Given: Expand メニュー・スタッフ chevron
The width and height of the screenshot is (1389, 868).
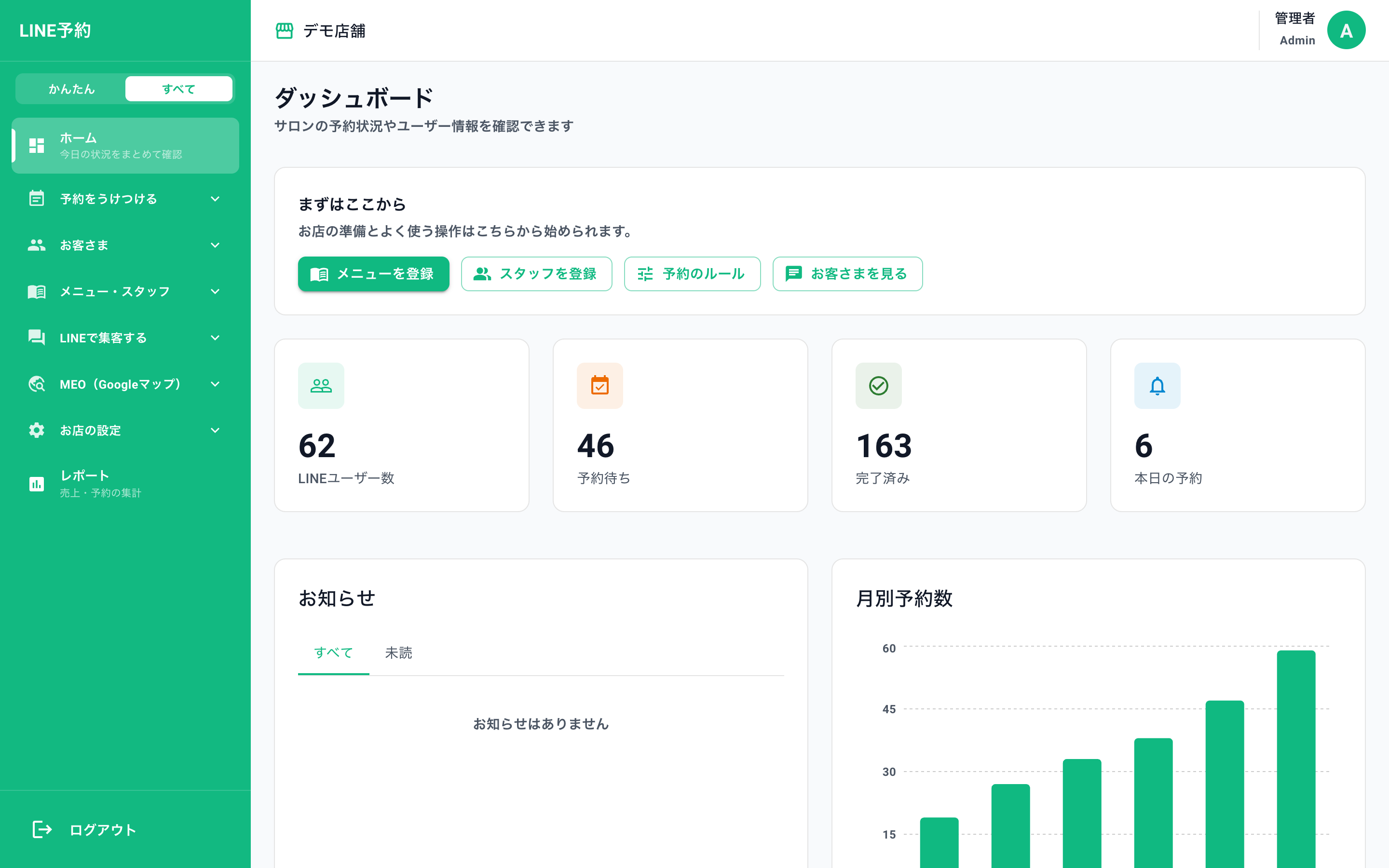Looking at the screenshot, I should [x=215, y=292].
